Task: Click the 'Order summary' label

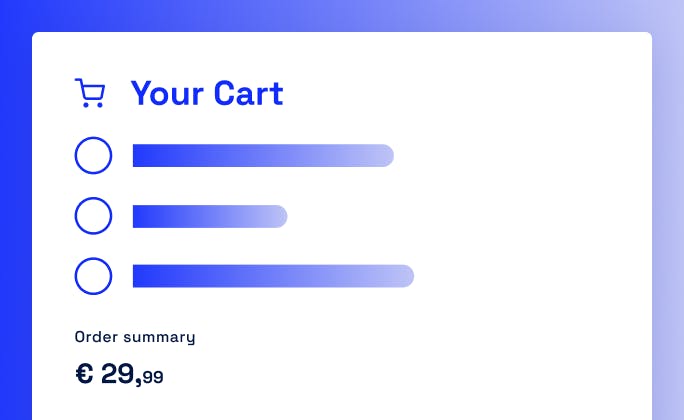Action: pos(135,337)
